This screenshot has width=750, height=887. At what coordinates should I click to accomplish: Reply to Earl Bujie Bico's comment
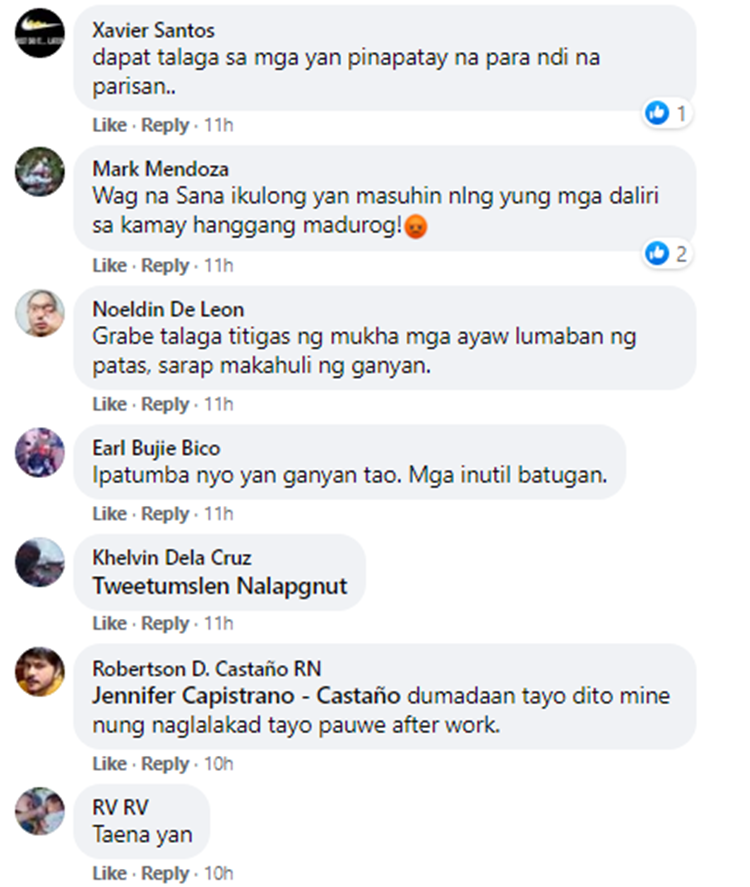pos(165,514)
